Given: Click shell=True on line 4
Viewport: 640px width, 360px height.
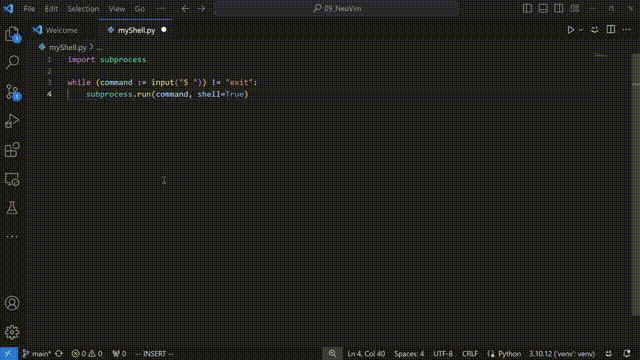Looking at the screenshot, I should click(x=220, y=94).
